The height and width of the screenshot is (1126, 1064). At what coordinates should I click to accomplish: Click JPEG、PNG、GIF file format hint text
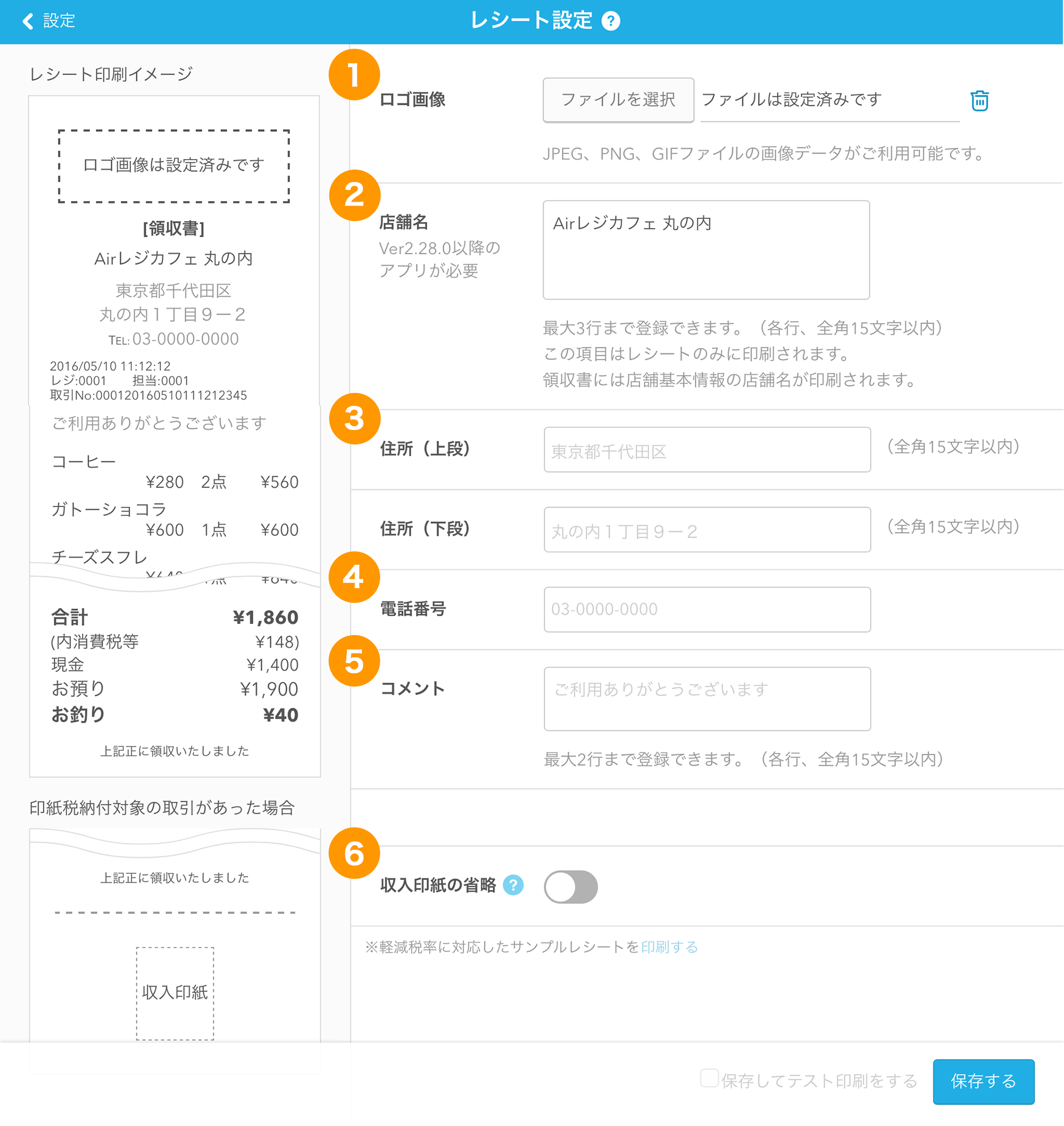[764, 153]
